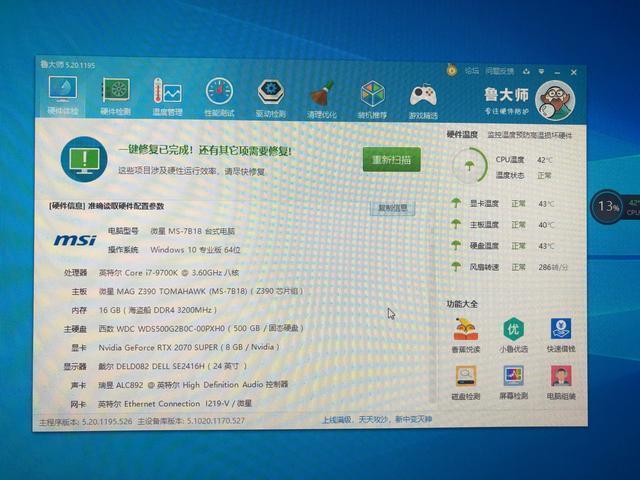
Task: Click the 硬盘温度 43℃ value
Action: click(546, 246)
